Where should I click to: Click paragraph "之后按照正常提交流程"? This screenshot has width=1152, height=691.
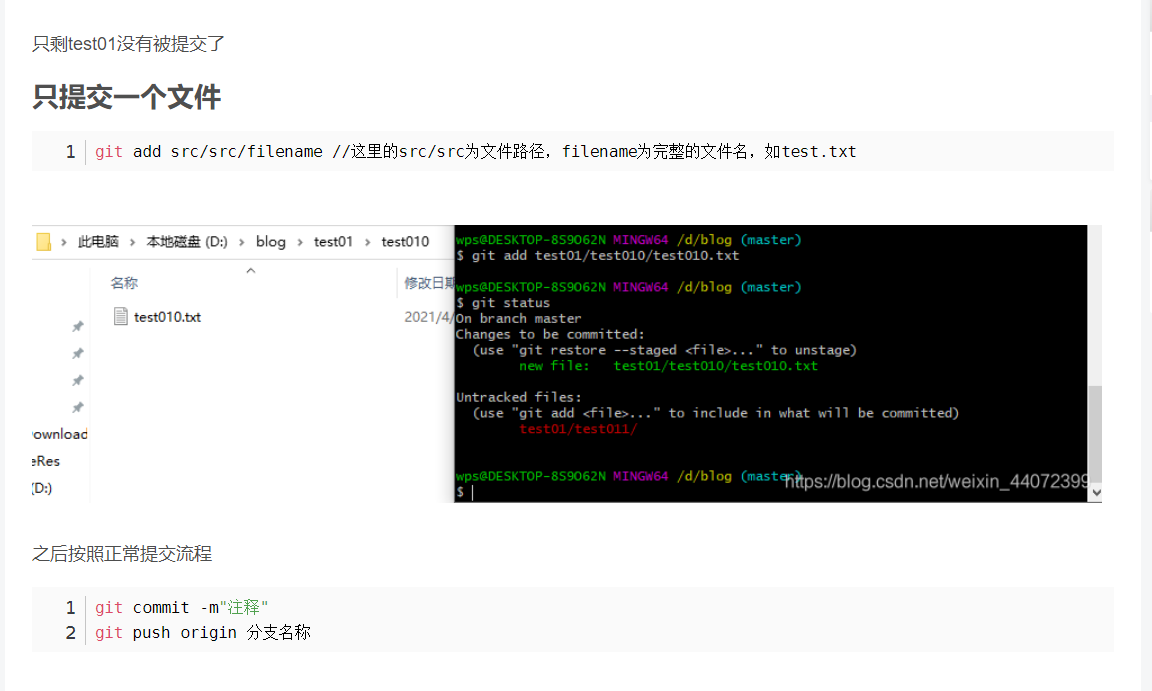pos(122,554)
